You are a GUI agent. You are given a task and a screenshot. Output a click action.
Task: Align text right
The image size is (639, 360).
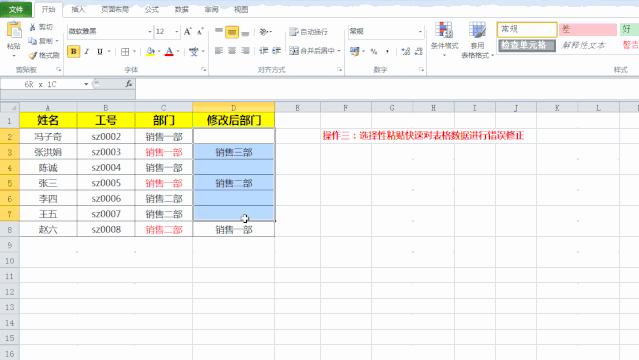(x=245, y=51)
